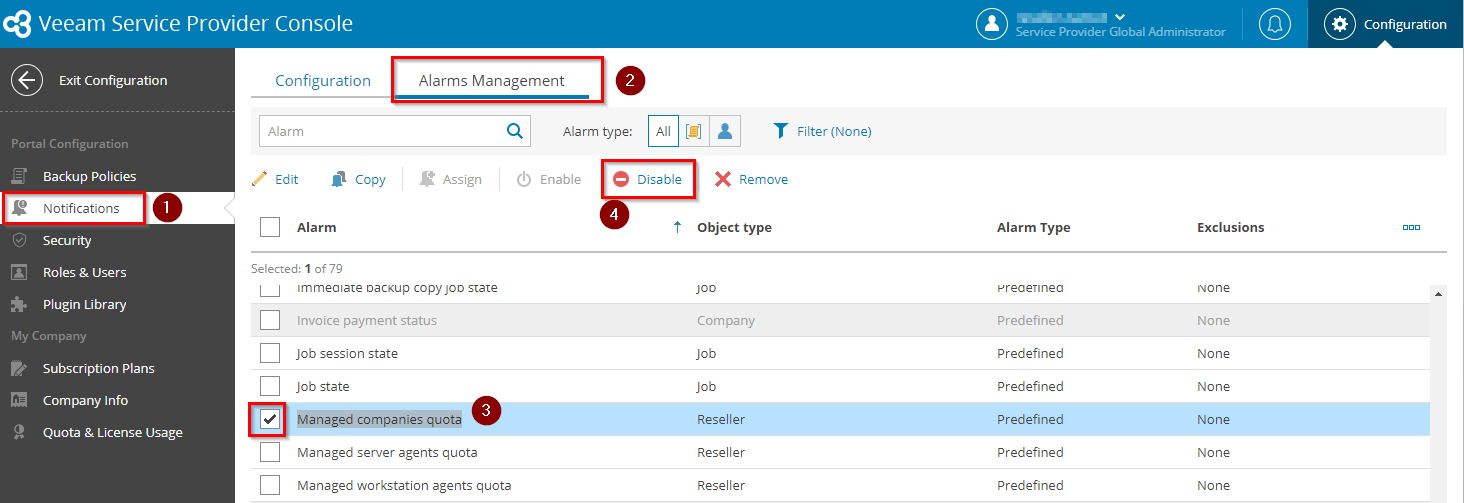Click the search magnifier icon

[x=515, y=130]
